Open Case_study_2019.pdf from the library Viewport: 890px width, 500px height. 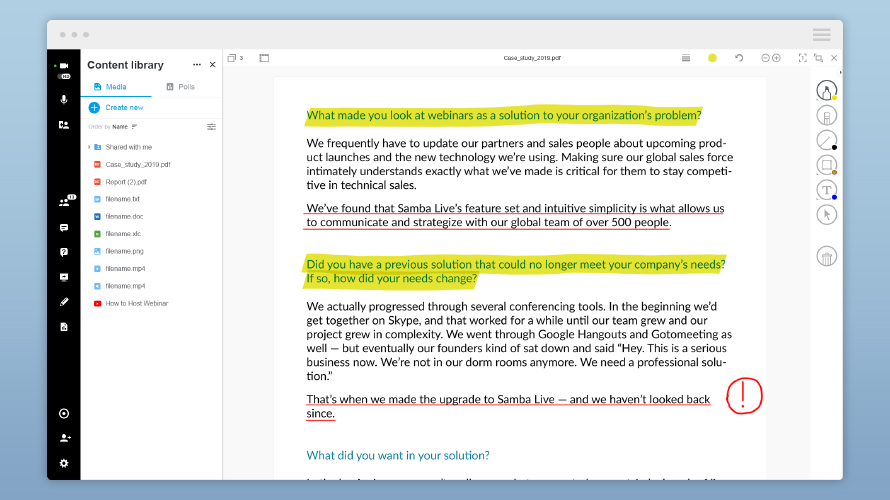[x=132, y=165]
